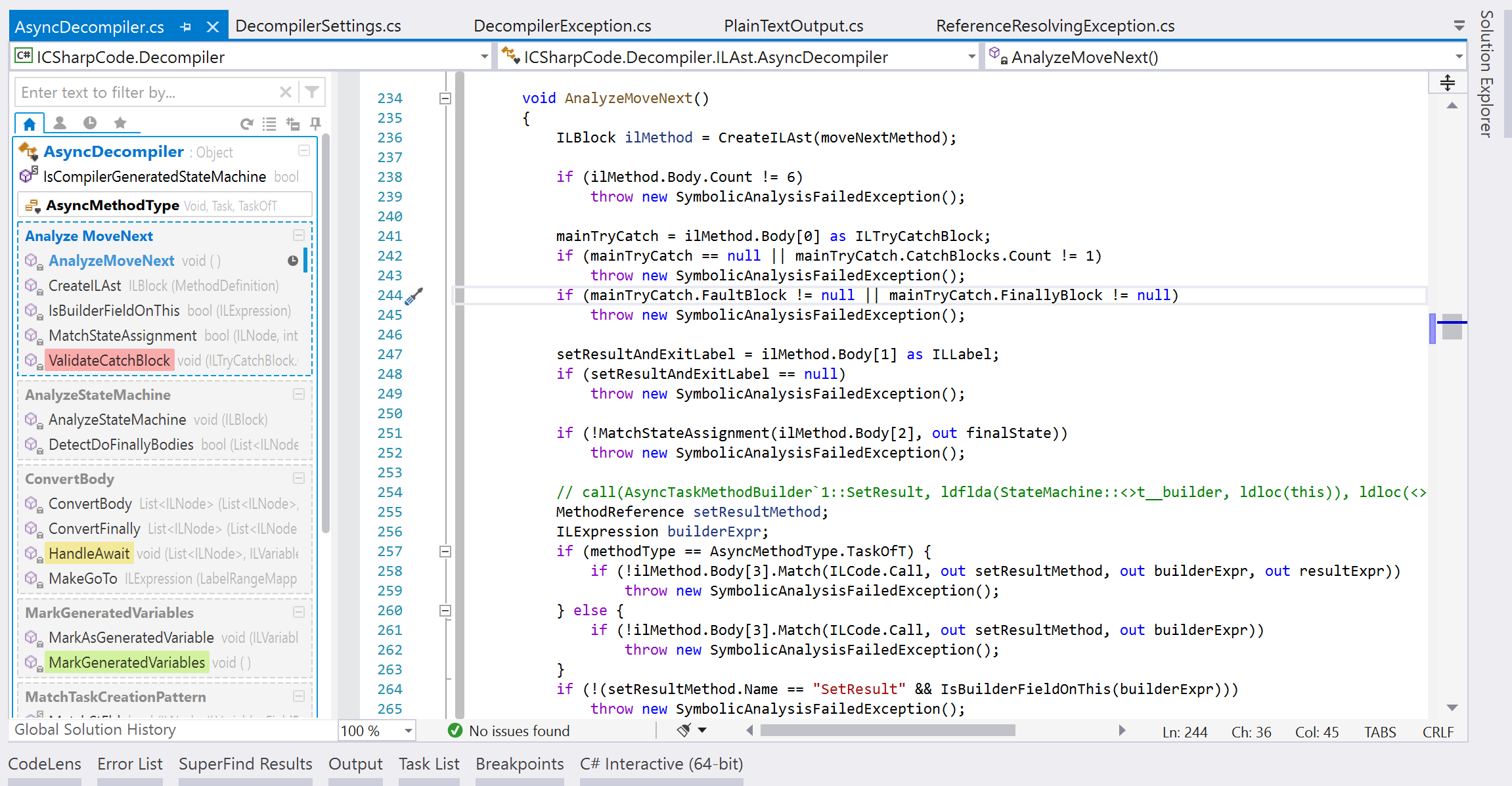Open the Breakpoints tab
The image size is (1512, 786).
[x=520, y=764]
